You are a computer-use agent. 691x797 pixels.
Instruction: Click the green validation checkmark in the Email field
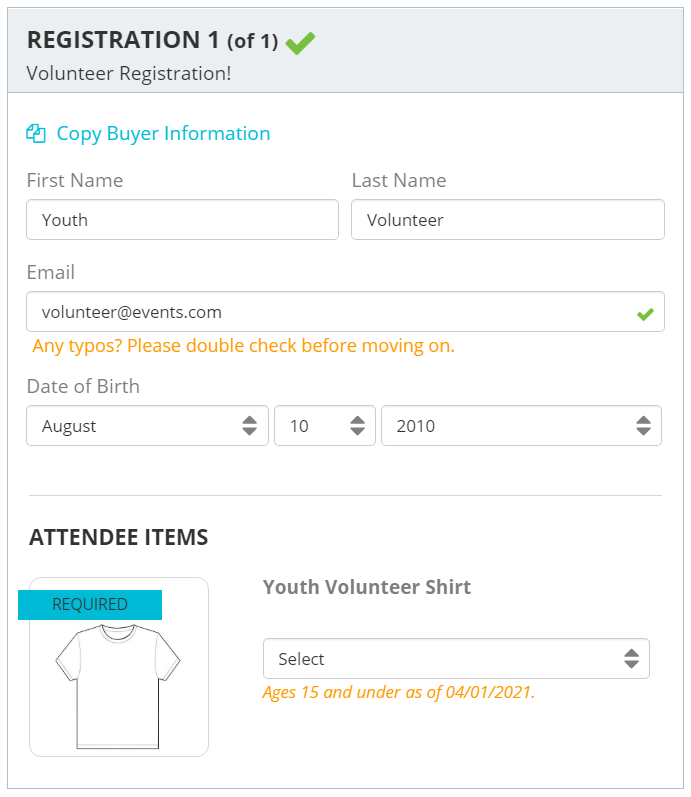pyautogui.click(x=645, y=314)
